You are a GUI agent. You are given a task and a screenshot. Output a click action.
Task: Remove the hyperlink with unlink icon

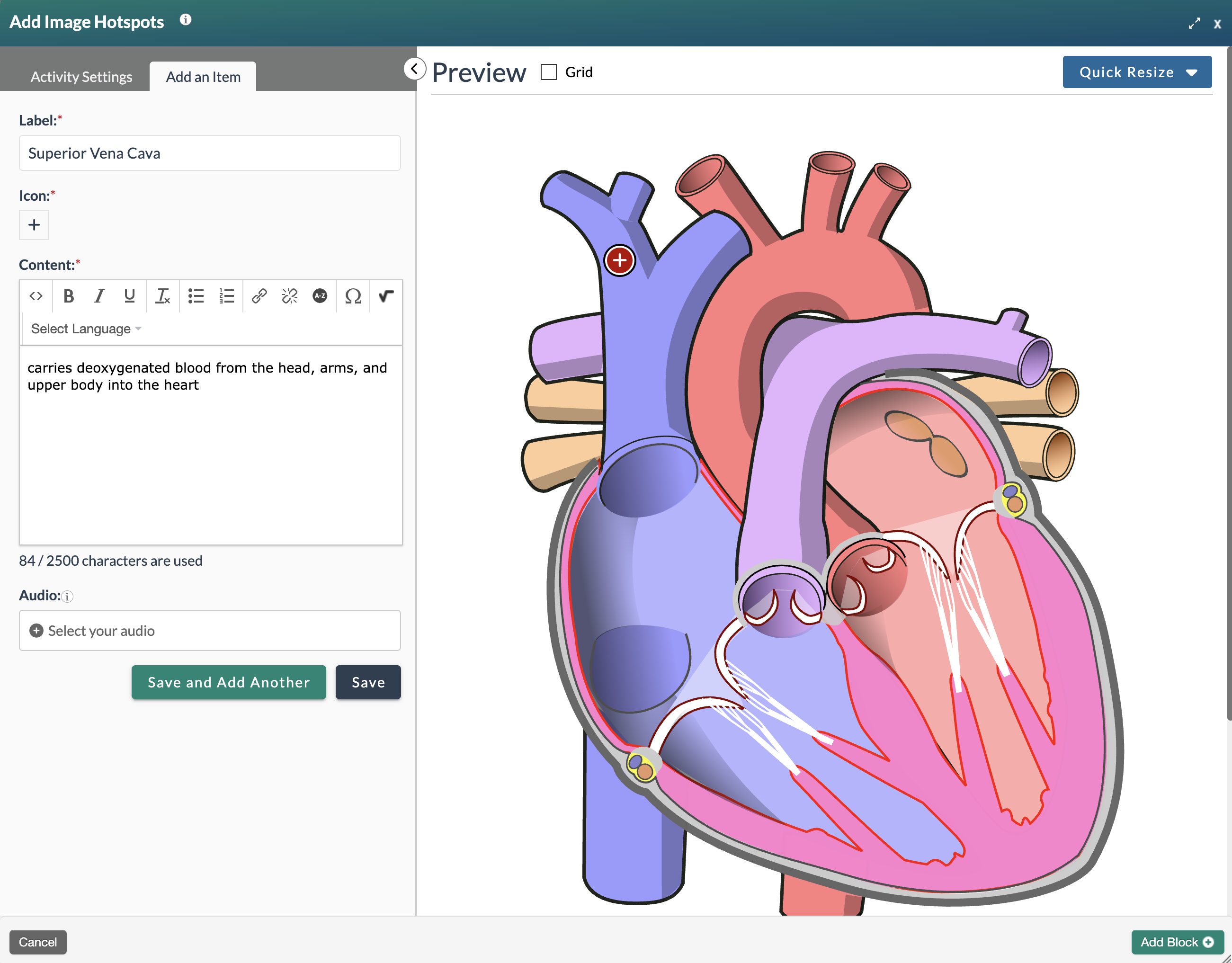(289, 295)
